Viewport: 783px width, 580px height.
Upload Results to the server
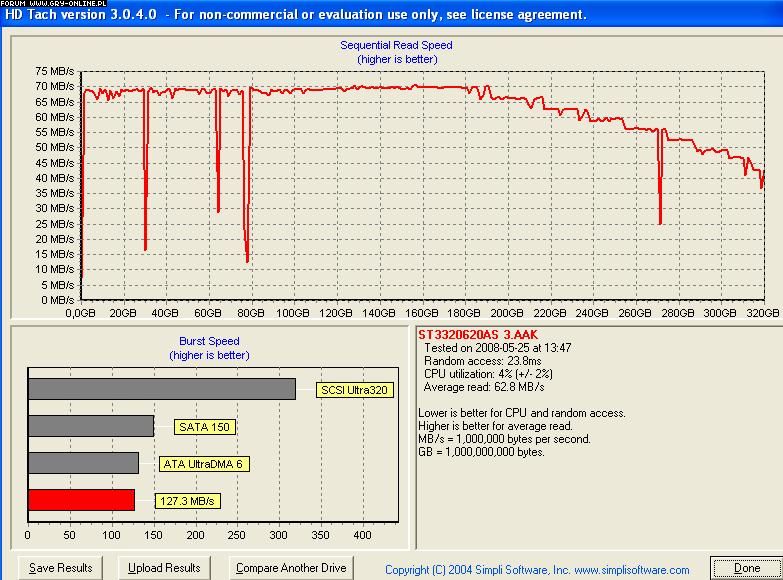click(x=164, y=568)
